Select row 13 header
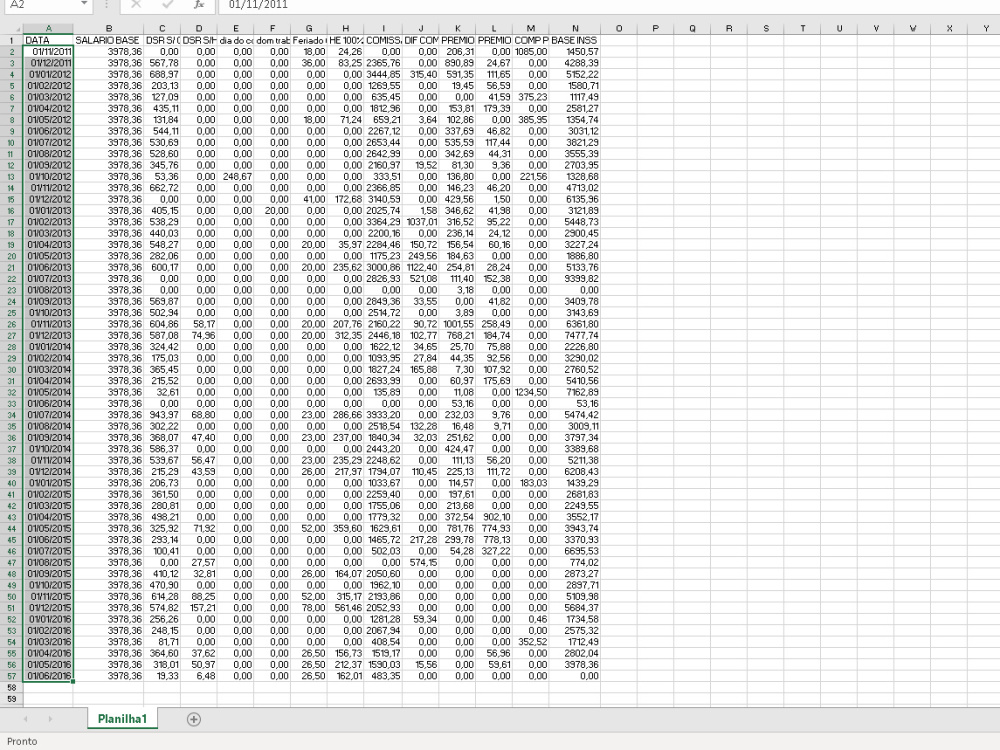1000x750 pixels. pyautogui.click(x=11, y=177)
